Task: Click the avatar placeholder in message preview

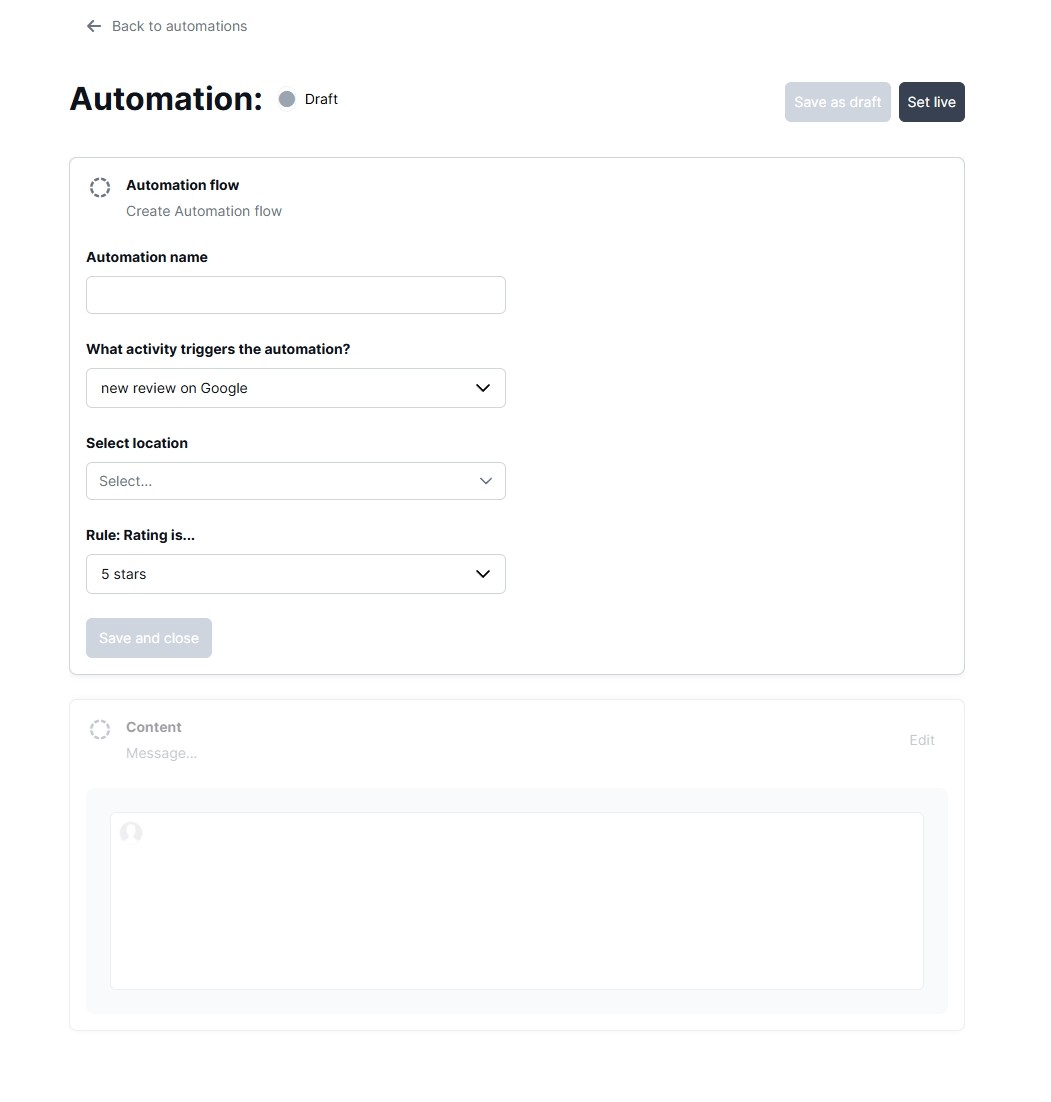Action: coord(131,833)
